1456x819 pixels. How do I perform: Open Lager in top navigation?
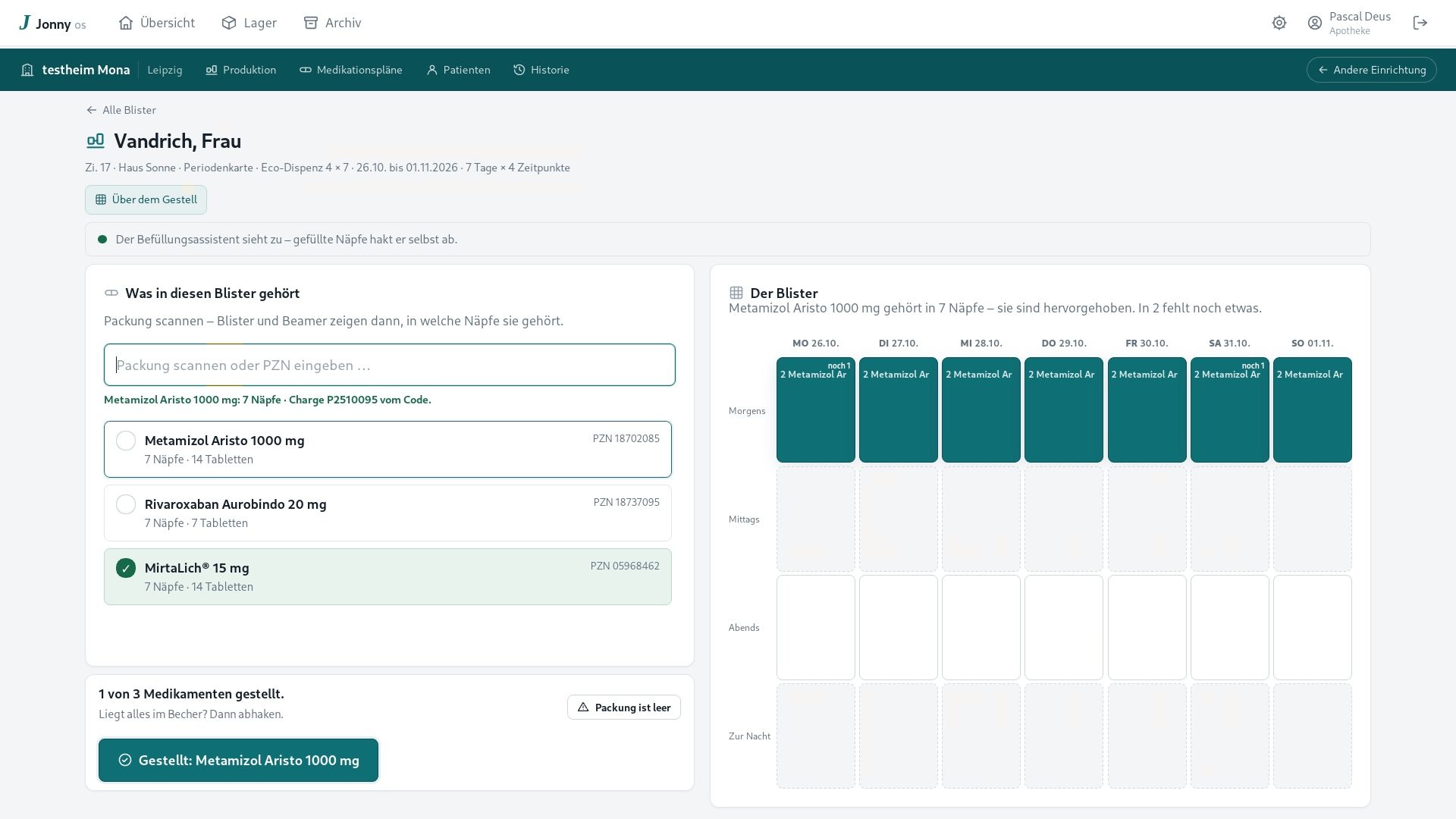tap(249, 23)
